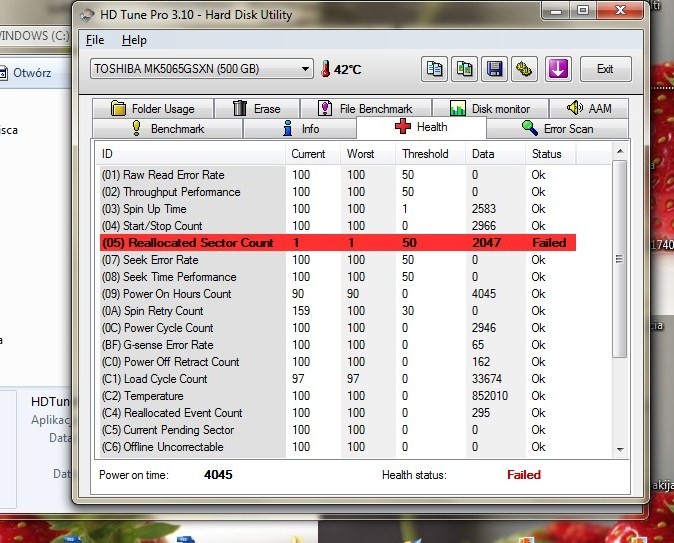
Task: Click the Worst column header
Action: pyautogui.click(x=368, y=154)
